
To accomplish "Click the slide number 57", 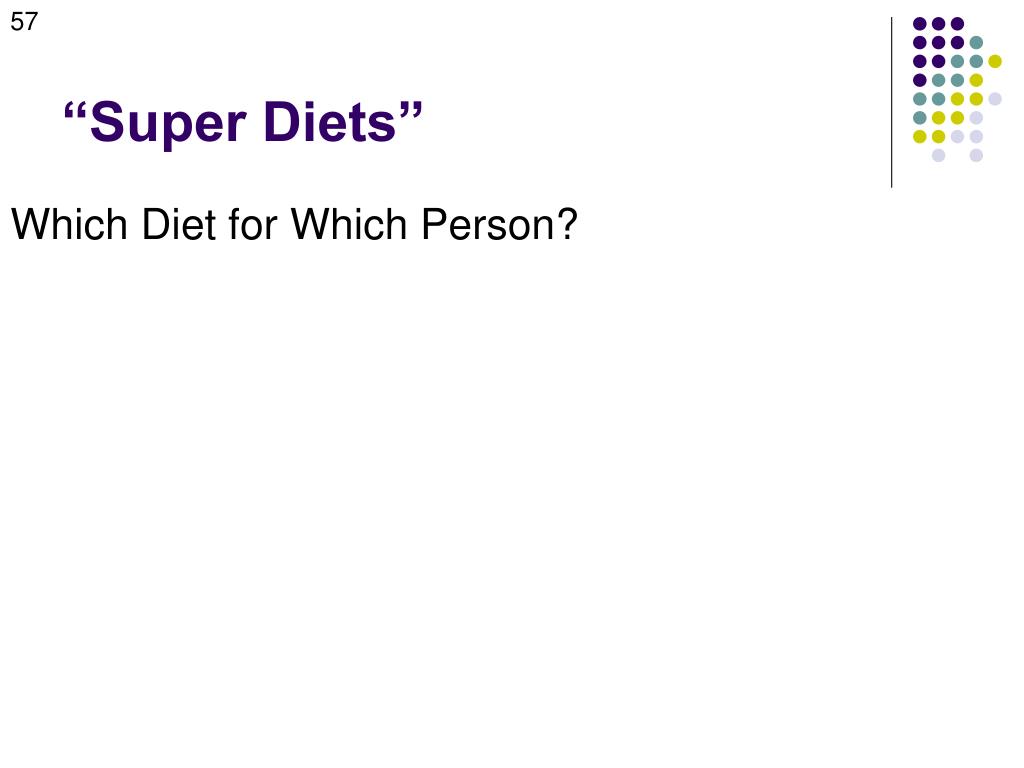I will pyautogui.click(x=23, y=22).
